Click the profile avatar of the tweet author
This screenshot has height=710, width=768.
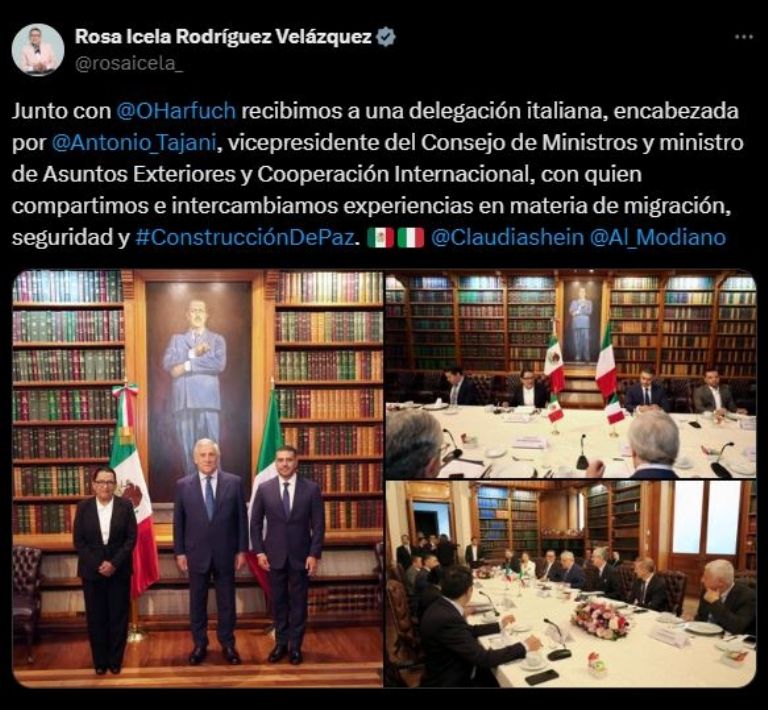coord(38,50)
